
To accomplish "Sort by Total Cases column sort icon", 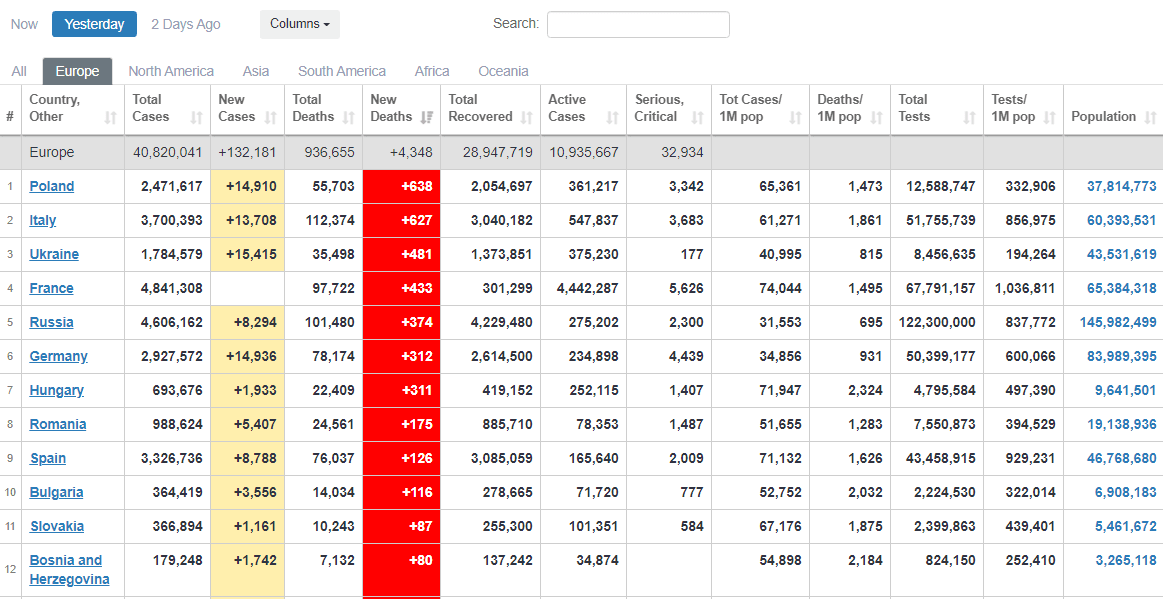I will [197, 118].
